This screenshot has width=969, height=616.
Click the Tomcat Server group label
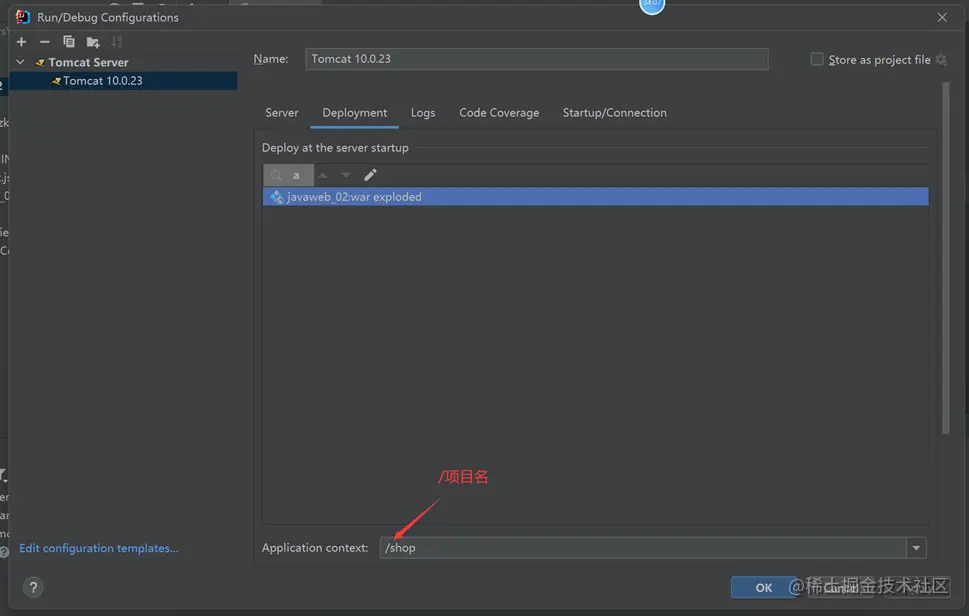pyautogui.click(x=88, y=62)
